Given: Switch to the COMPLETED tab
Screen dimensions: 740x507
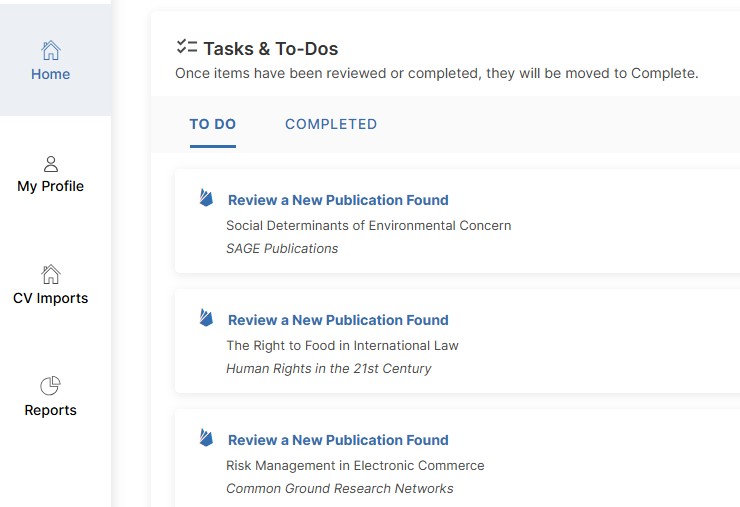Looking at the screenshot, I should coord(331,125).
